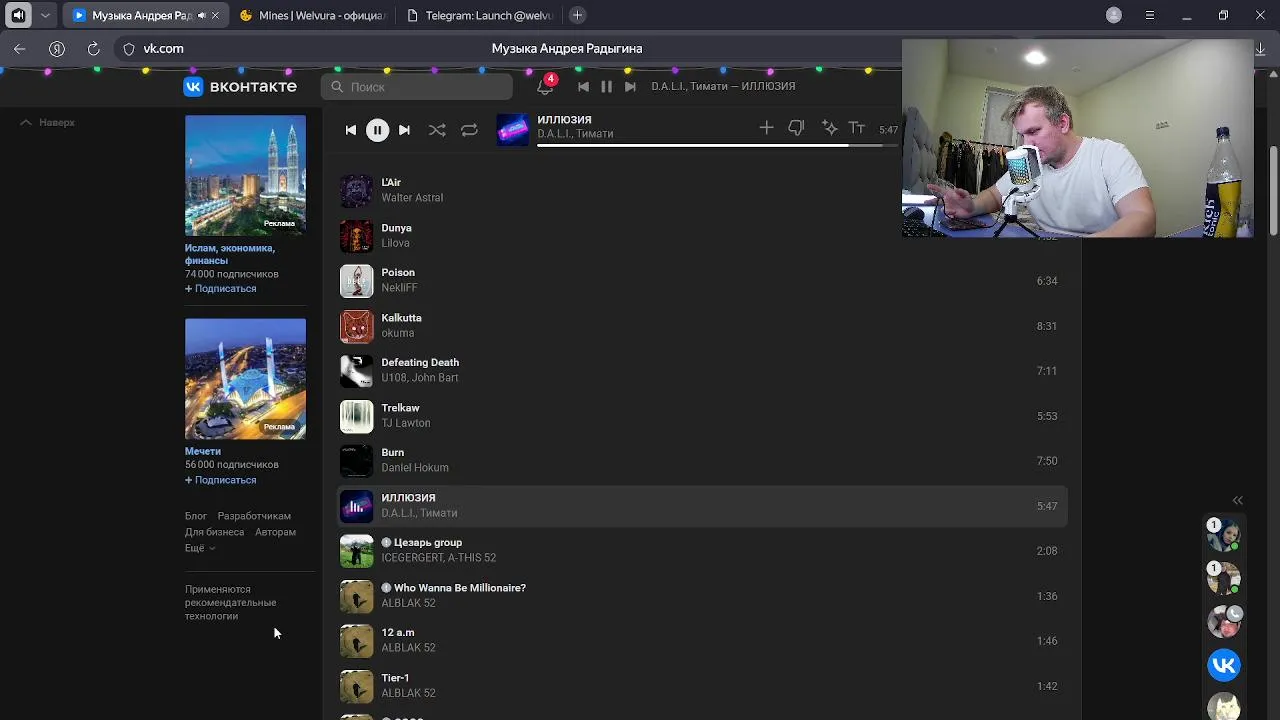Expand the tab list dropdown arrow
The image size is (1280, 720).
pyautogui.click(x=45, y=15)
